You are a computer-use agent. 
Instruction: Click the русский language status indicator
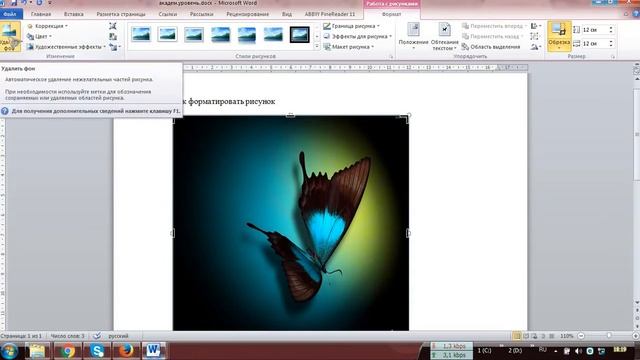118,336
